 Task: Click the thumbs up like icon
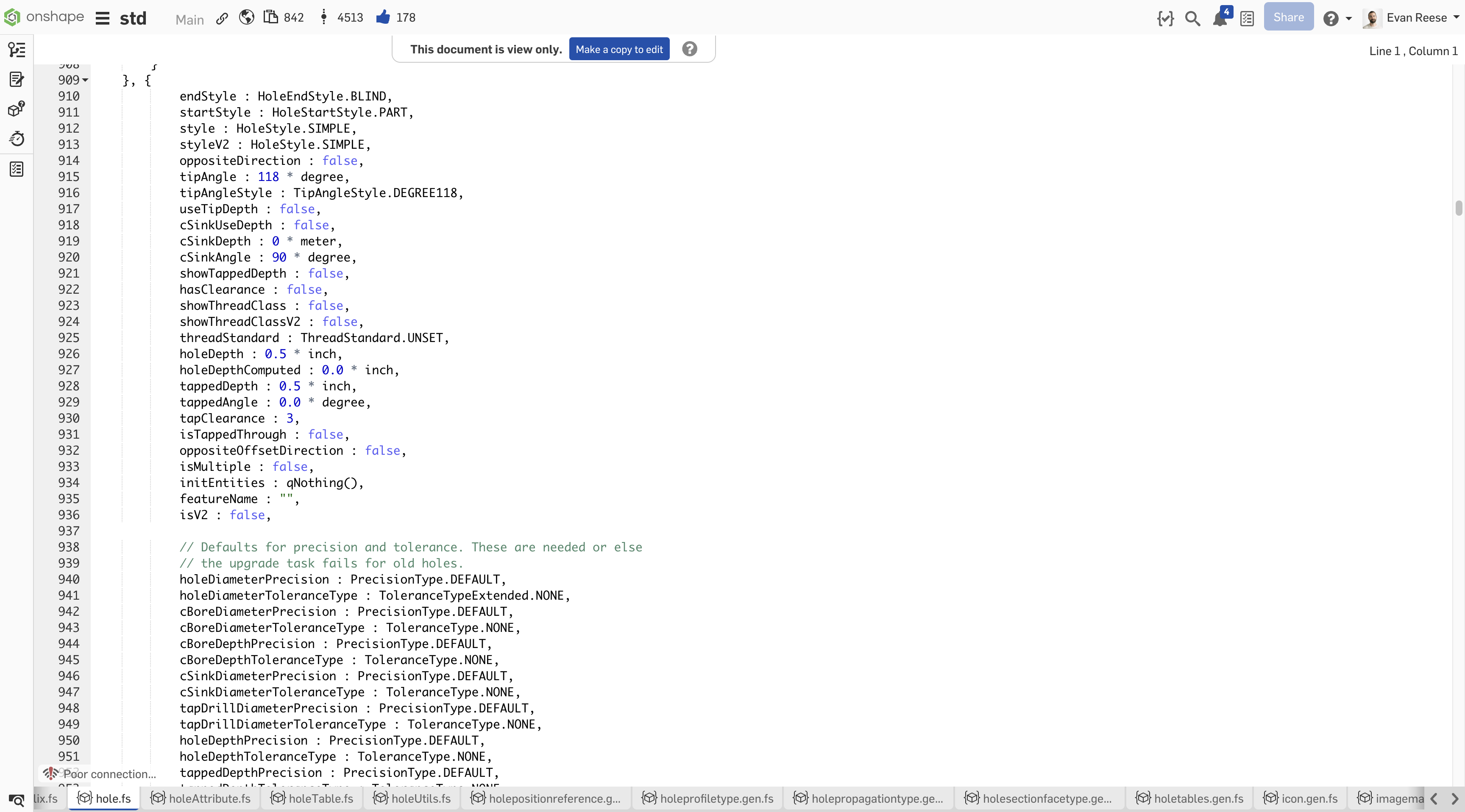(x=383, y=18)
